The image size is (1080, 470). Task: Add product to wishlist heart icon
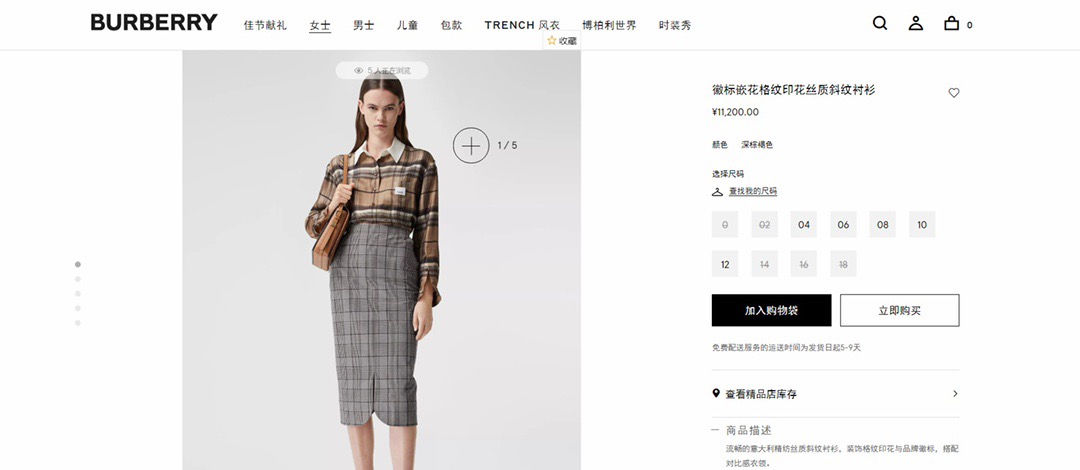pyautogui.click(x=954, y=92)
